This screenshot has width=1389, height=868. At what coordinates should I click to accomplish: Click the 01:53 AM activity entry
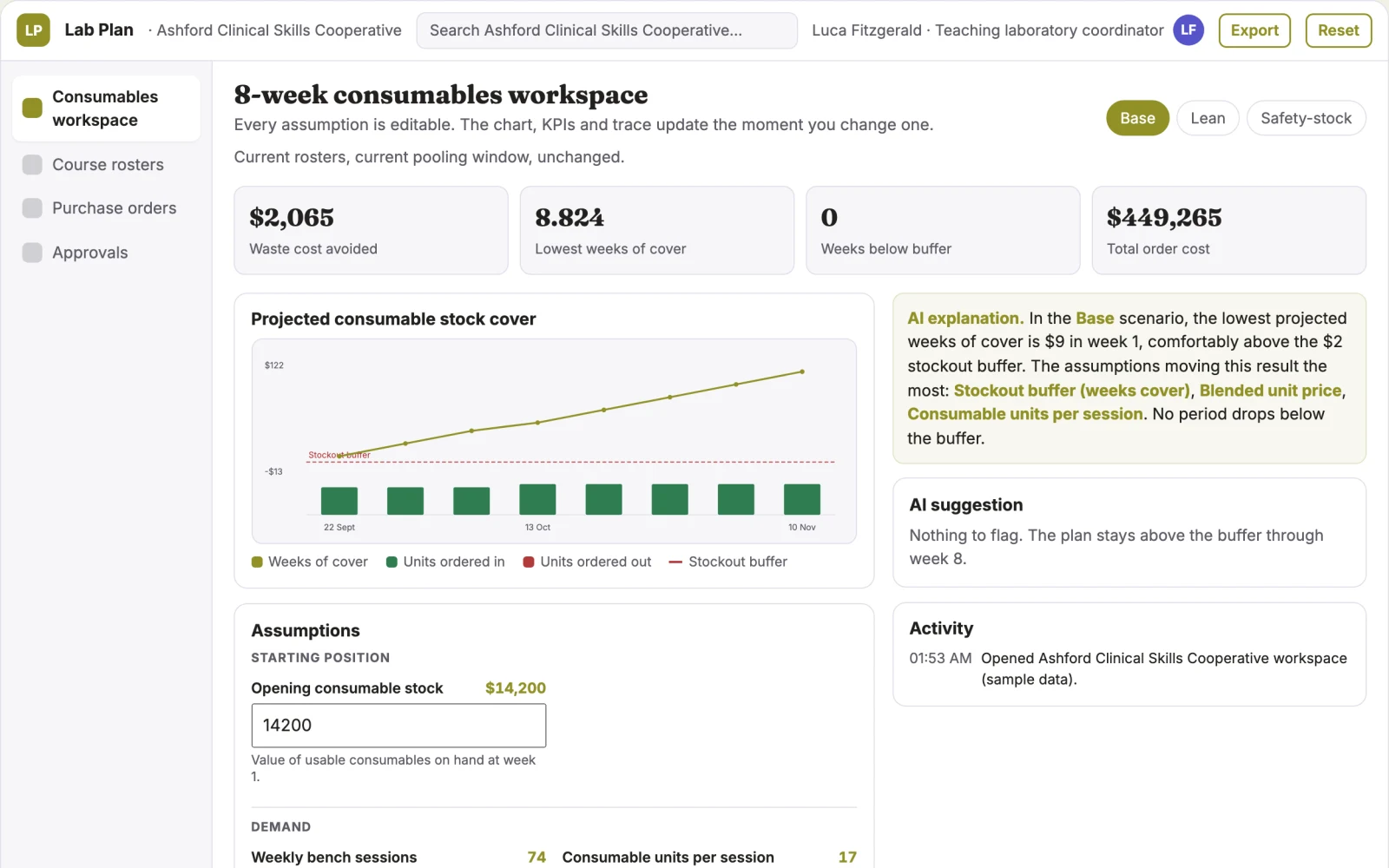1129,668
